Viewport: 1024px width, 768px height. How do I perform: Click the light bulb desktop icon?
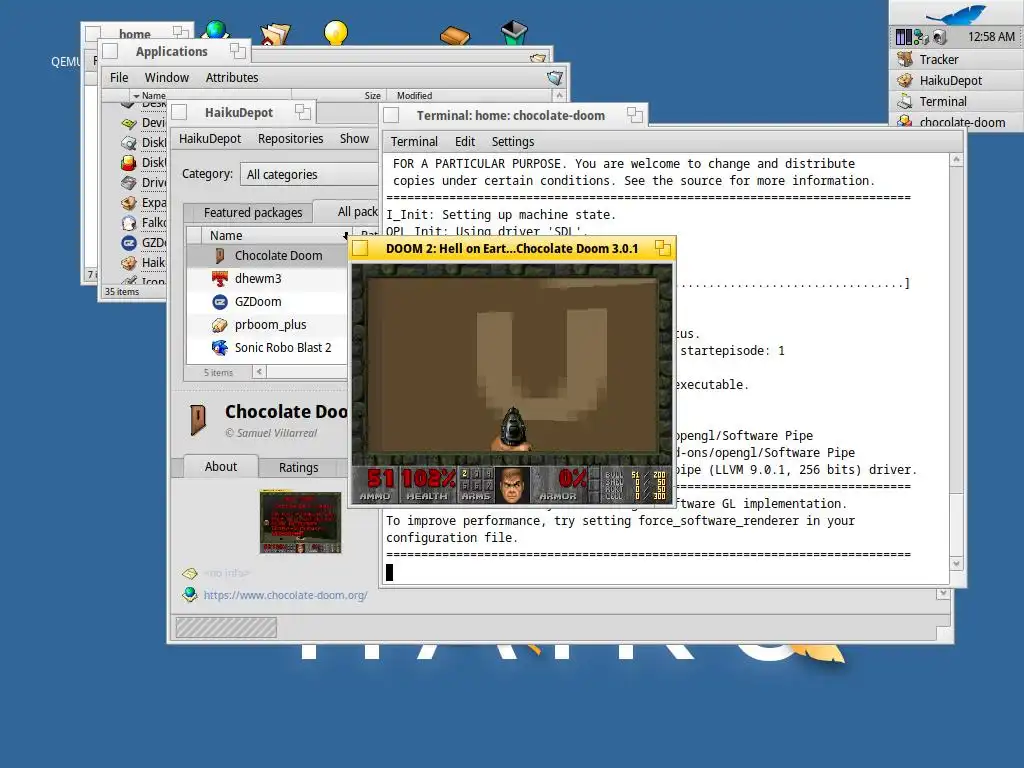tap(336, 33)
